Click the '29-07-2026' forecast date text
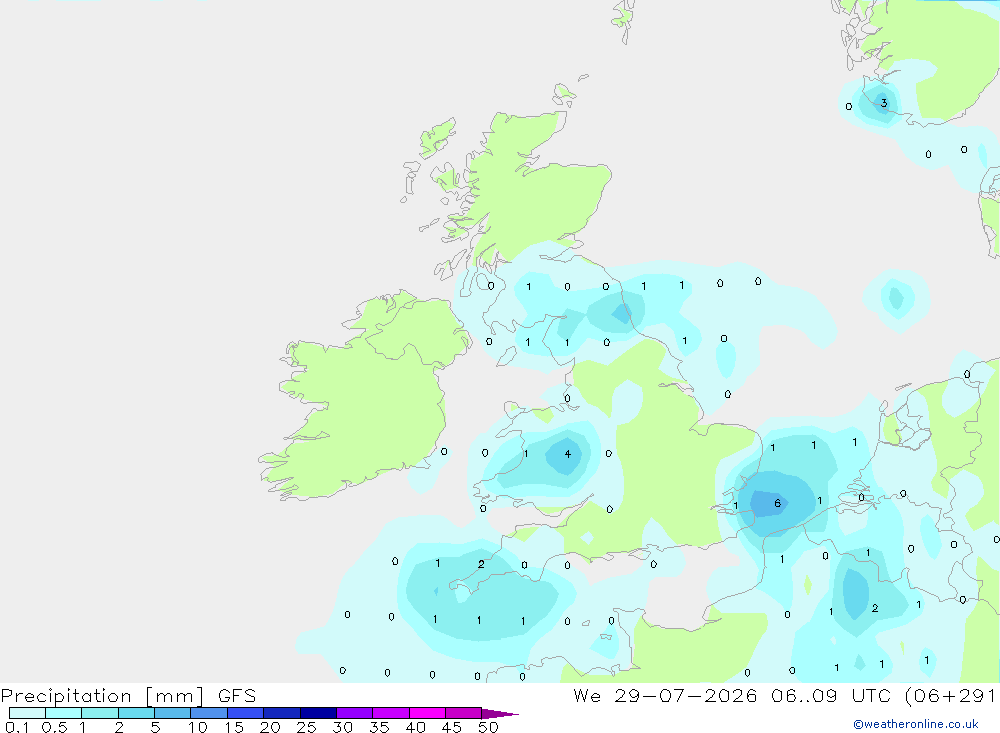The width and height of the screenshot is (1000, 733). click(686, 696)
